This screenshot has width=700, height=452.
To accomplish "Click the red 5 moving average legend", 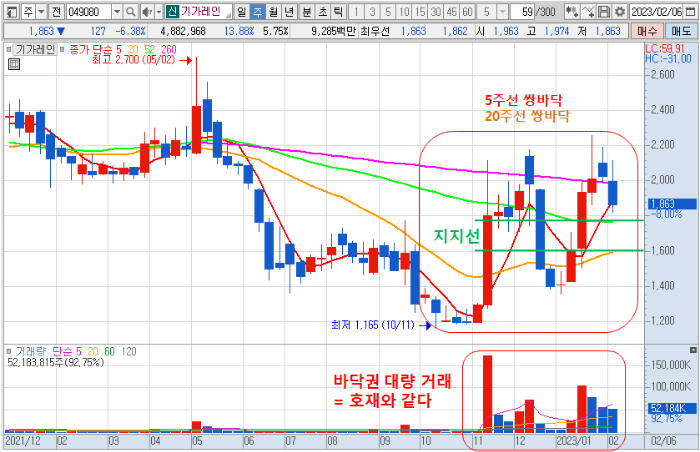I will [119, 49].
